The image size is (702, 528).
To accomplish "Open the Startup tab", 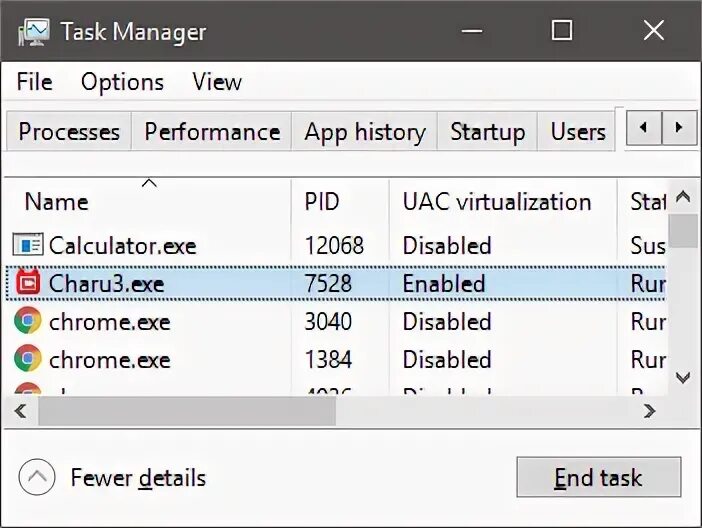I will click(x=487, y=132).
